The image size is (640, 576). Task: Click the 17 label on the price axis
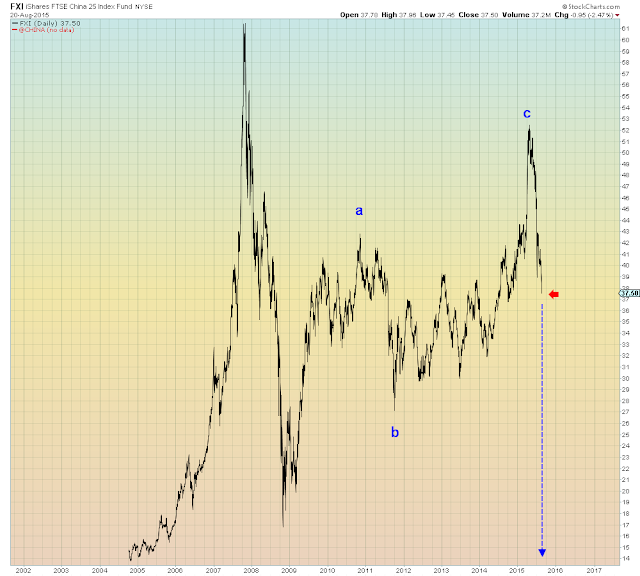(x=625, y=525)
